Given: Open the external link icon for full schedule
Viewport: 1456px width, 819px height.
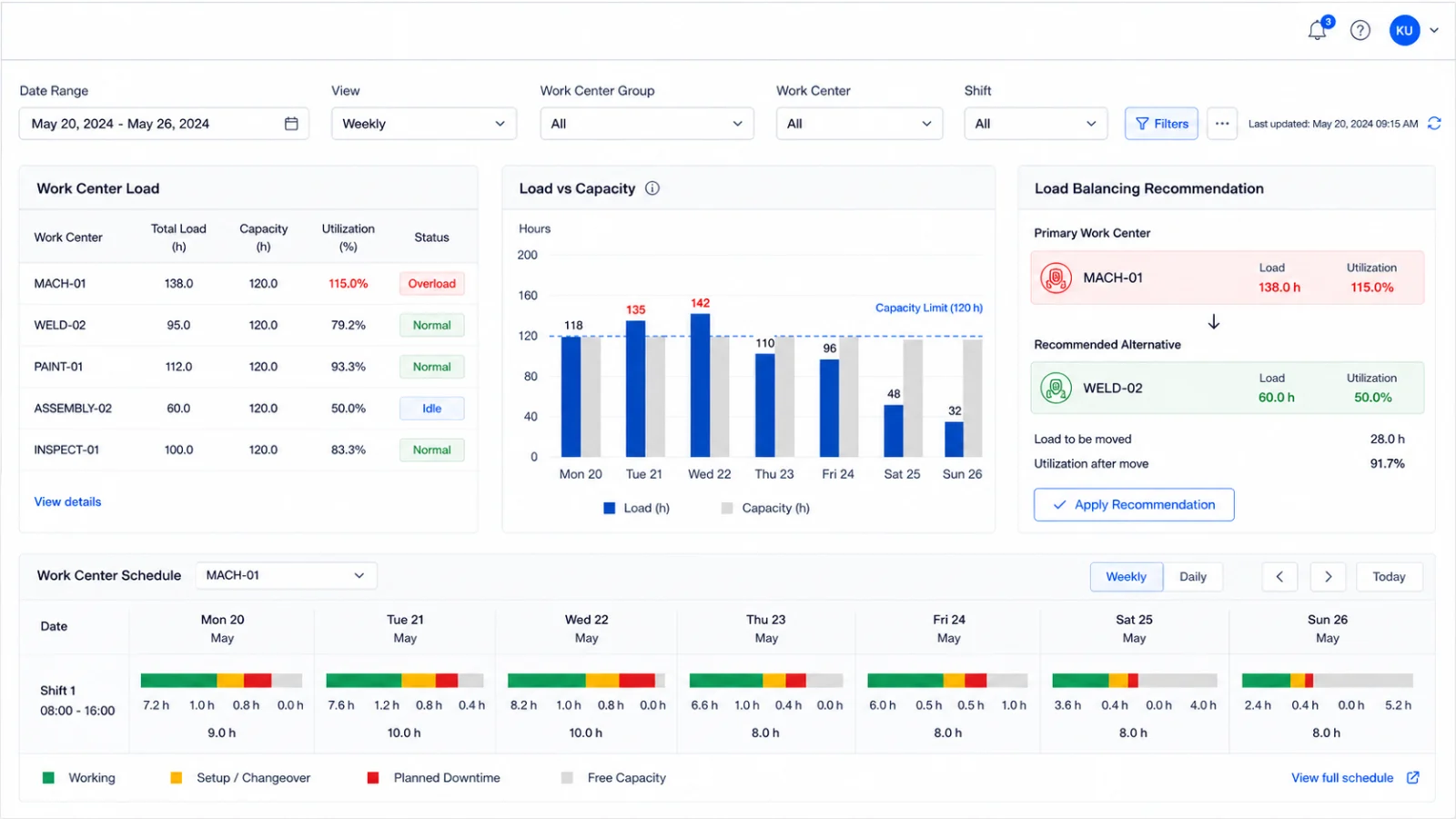Looking at the screenshot, I should [x=1413, y=778].
